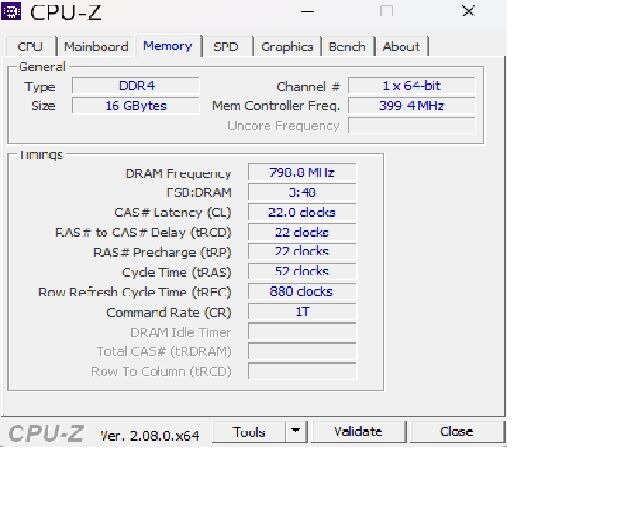The width and height of the screenshot is (625, 530).
Task: Click the 22.0 clocks CAS latency value
Action: point(302,212)
